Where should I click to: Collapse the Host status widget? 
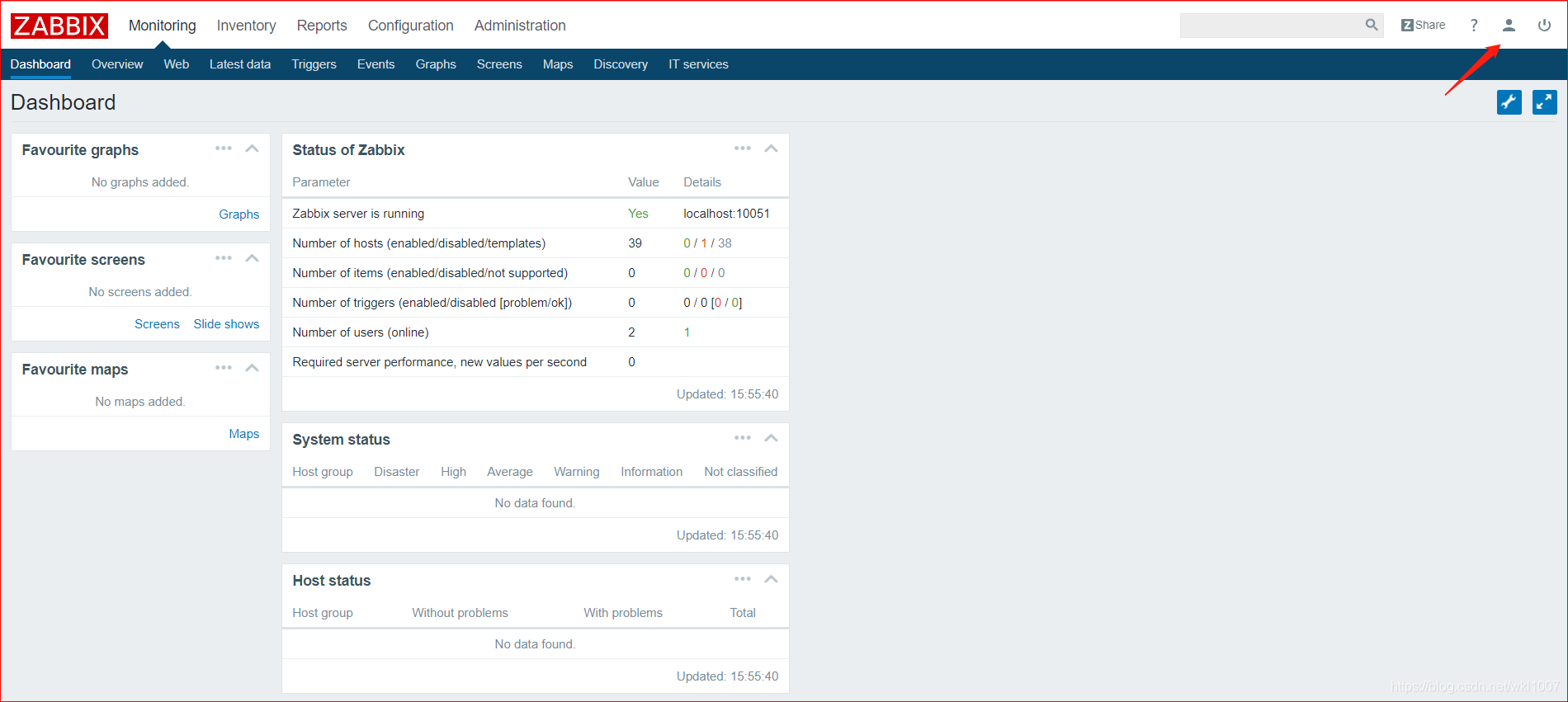pyautogui.click(x=772, y=579)
